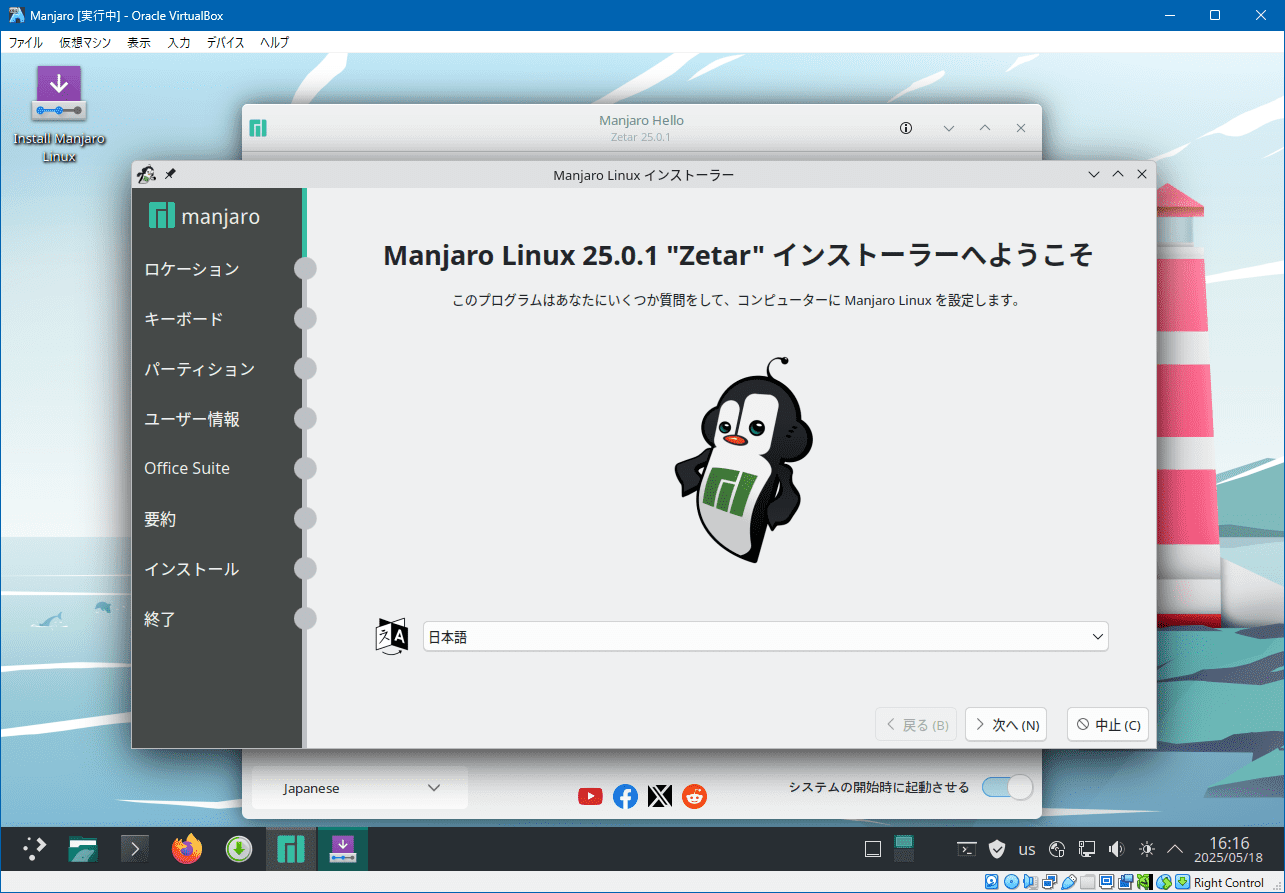Click the Manjaro logo in Hello title bar
This screenshot has width=1285, height=893.
pos(258,128)
